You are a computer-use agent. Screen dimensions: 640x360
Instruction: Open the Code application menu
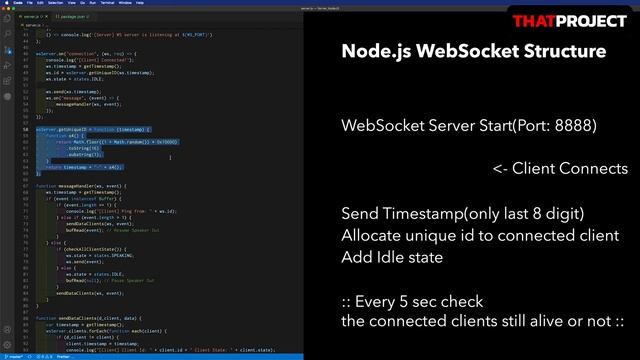pyautogui.click(x=18, y=2)
